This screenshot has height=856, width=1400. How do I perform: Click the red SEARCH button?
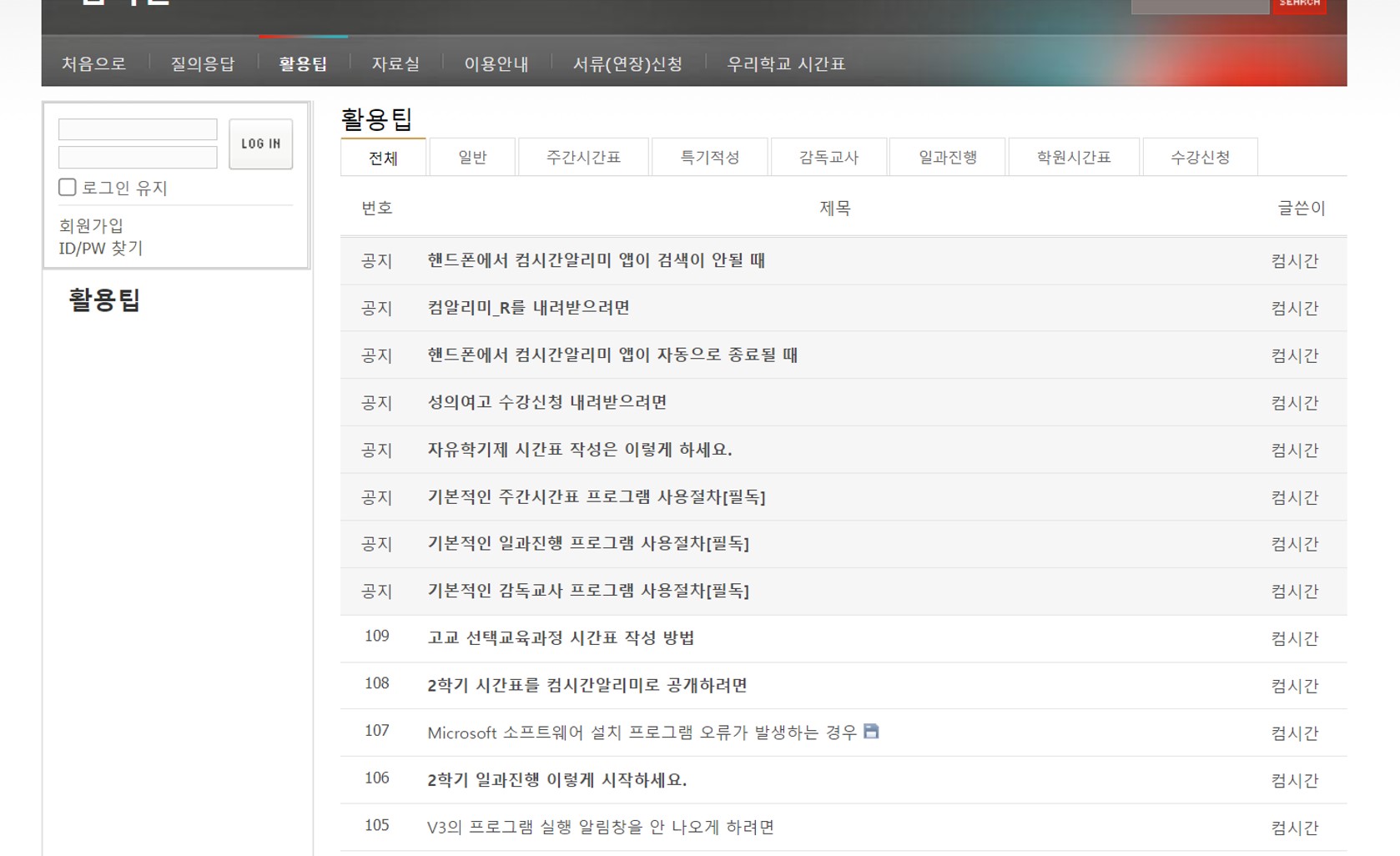(1299, 5)
